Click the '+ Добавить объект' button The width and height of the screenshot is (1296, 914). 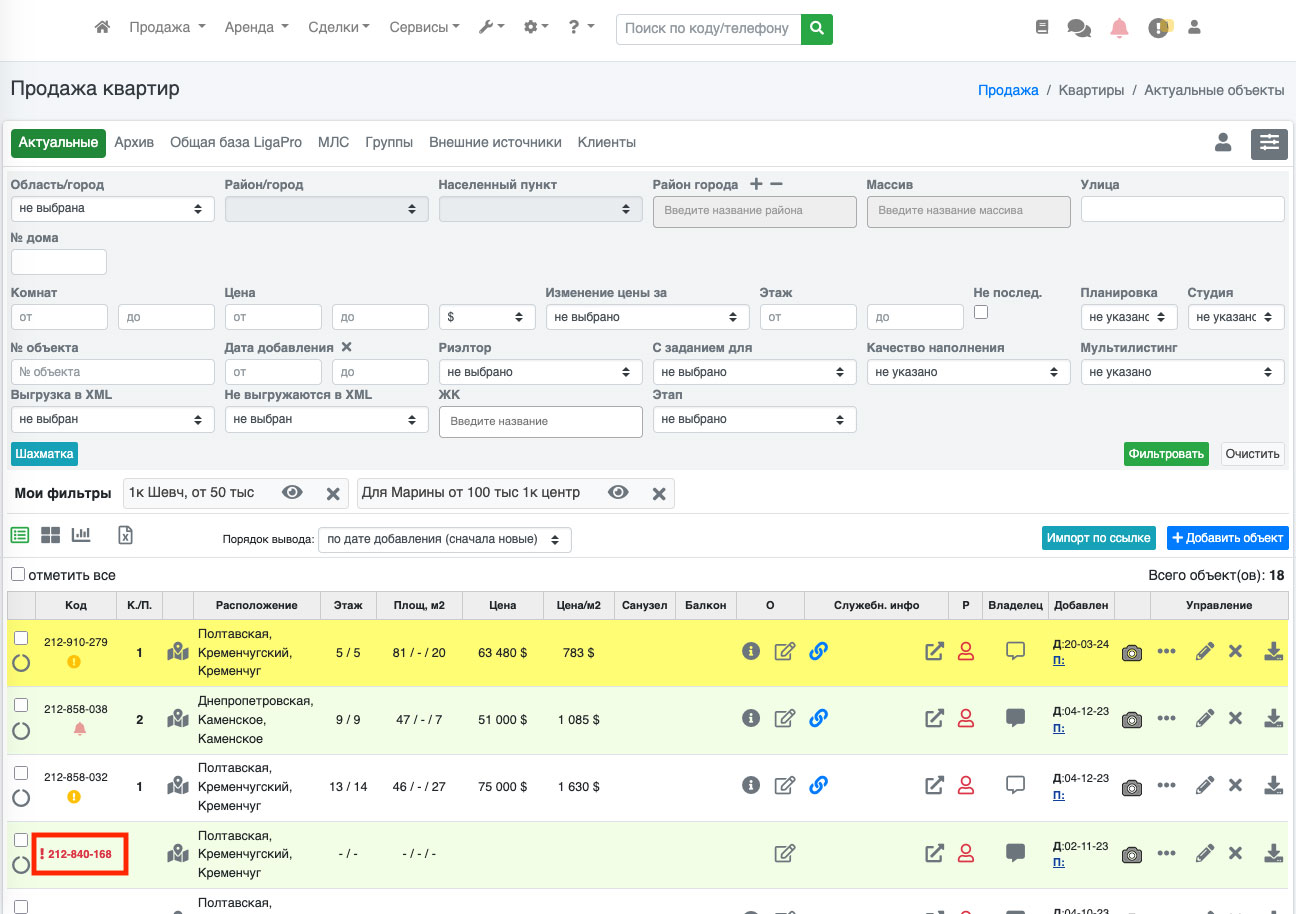(1227, 538)
